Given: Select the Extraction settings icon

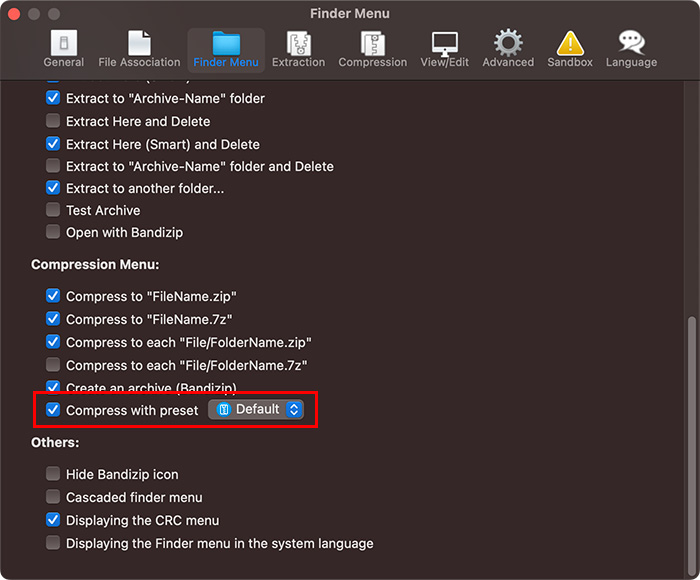Looking at the screenshot, I should (x=298, y=49).
